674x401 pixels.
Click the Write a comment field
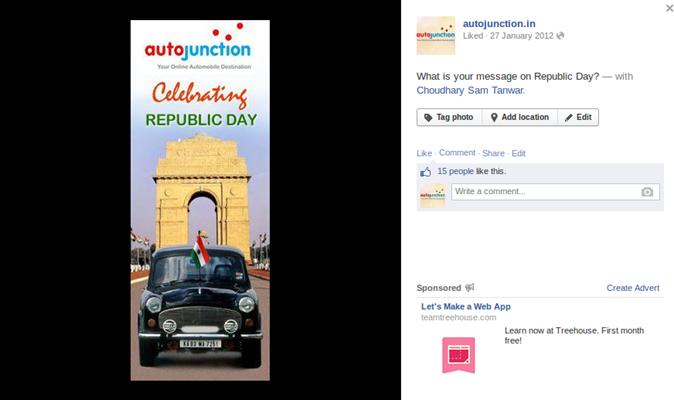[555, 192]
